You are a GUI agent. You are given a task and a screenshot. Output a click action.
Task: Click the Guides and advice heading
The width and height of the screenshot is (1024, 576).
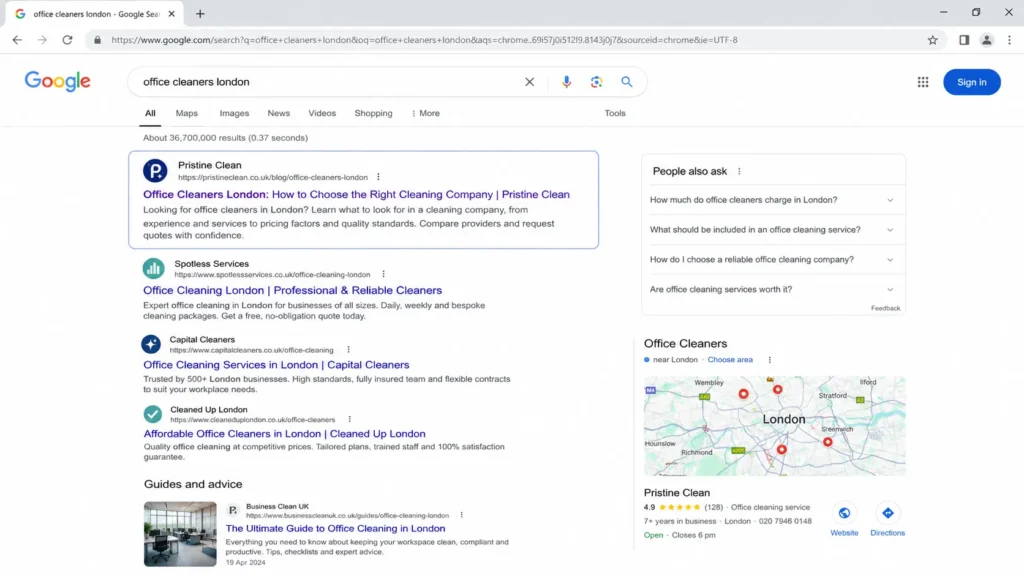[193, 484]
